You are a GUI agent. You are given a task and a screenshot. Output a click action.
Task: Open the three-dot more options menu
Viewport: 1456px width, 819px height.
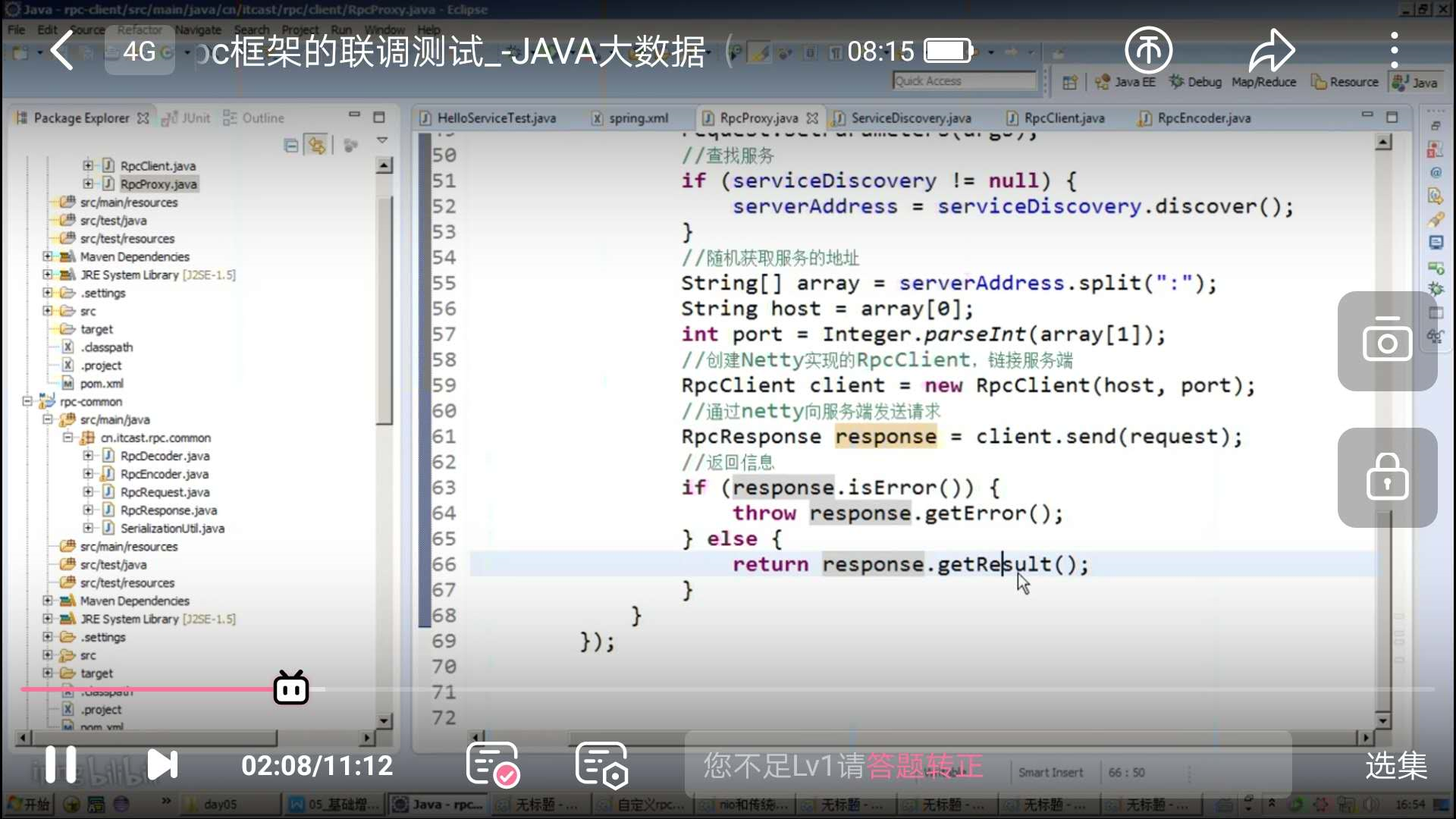pyautogui.click(x=1394, y=51)
